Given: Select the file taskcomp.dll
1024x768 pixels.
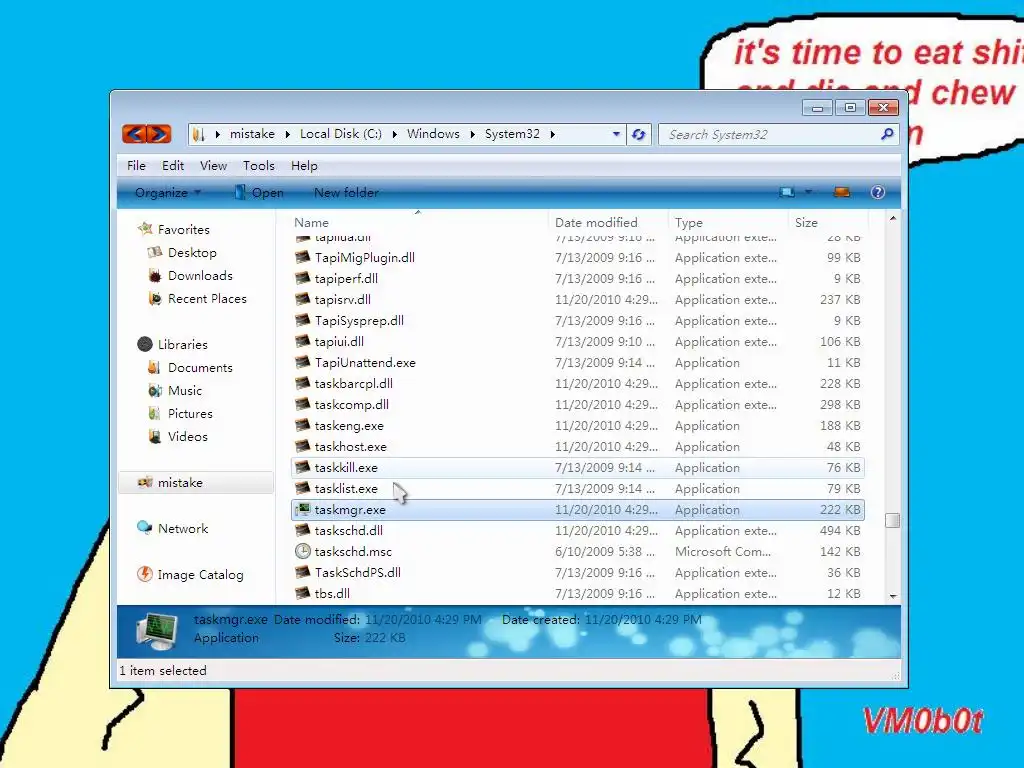Looking at the screenshot, I should [x=577, y=405].
